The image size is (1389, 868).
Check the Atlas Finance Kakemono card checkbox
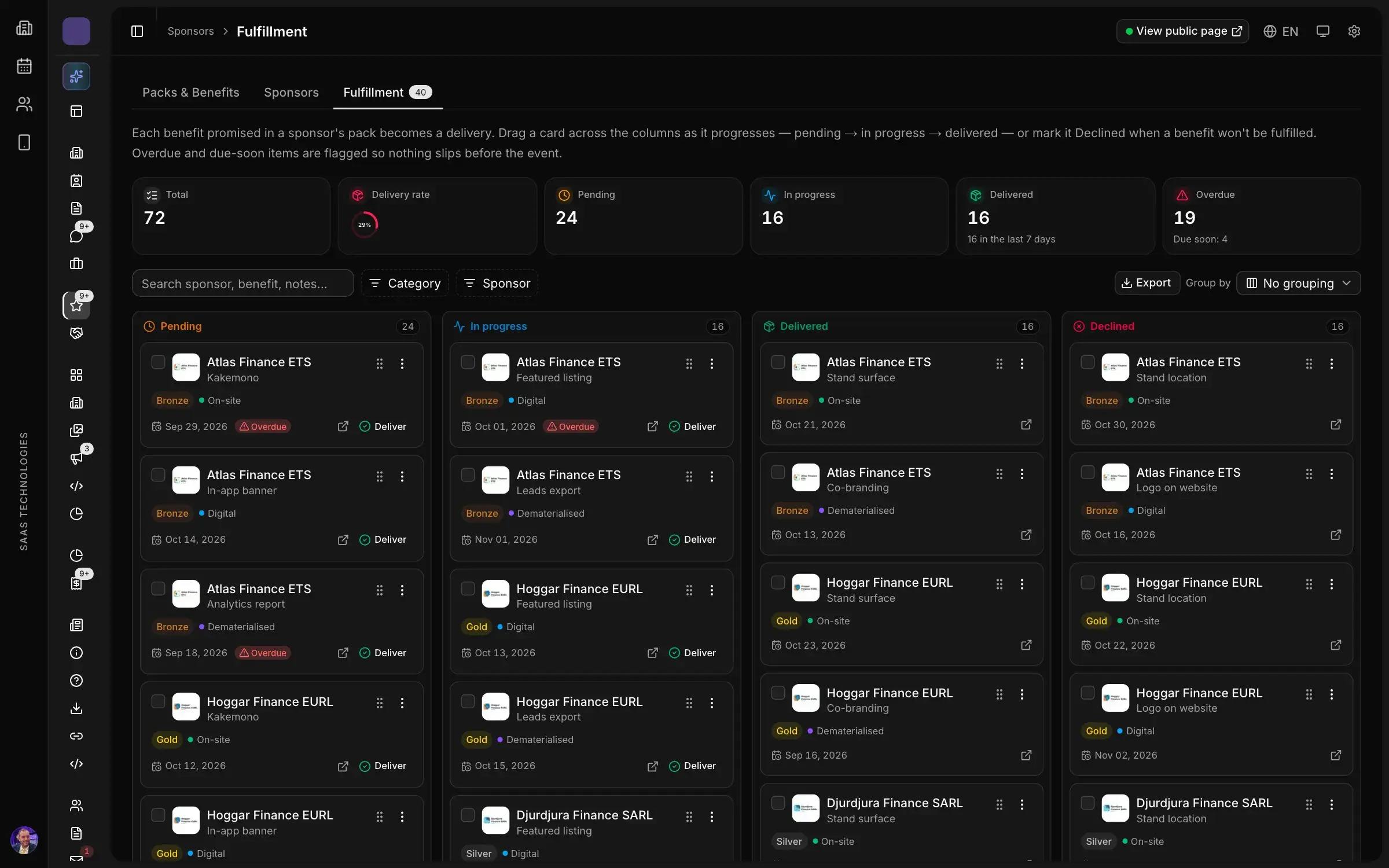(x=158, y=362)
